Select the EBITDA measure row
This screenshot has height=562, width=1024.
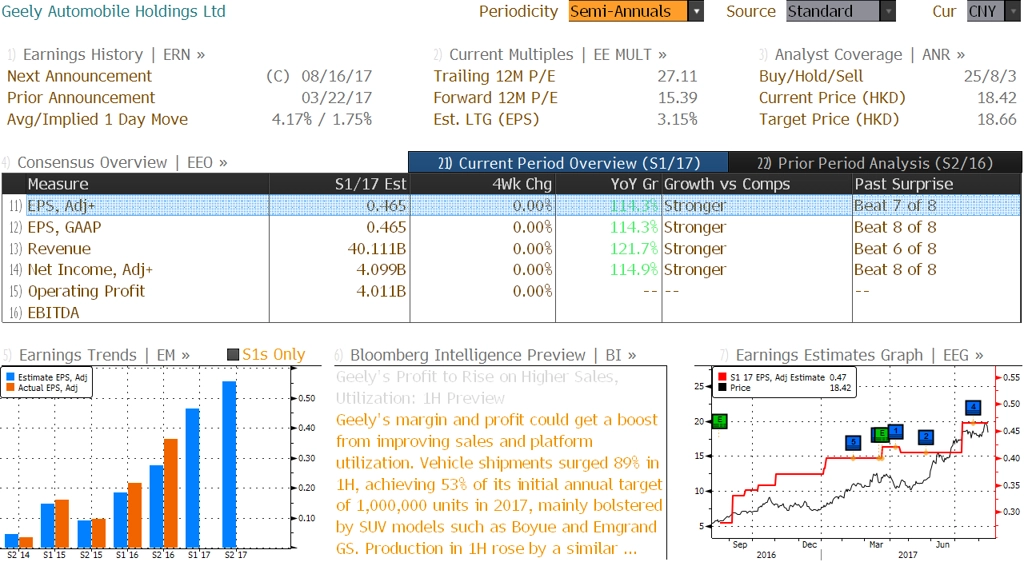(x=511, y=313)
